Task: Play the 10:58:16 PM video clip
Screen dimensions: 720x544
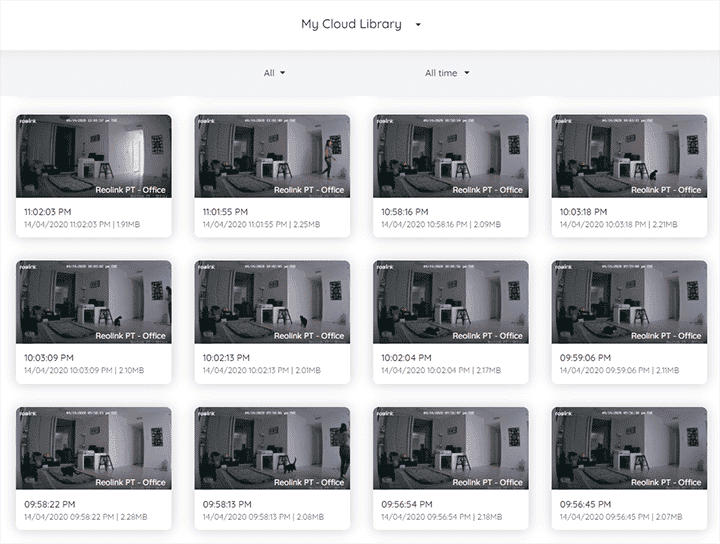Action: click(450, 155)
